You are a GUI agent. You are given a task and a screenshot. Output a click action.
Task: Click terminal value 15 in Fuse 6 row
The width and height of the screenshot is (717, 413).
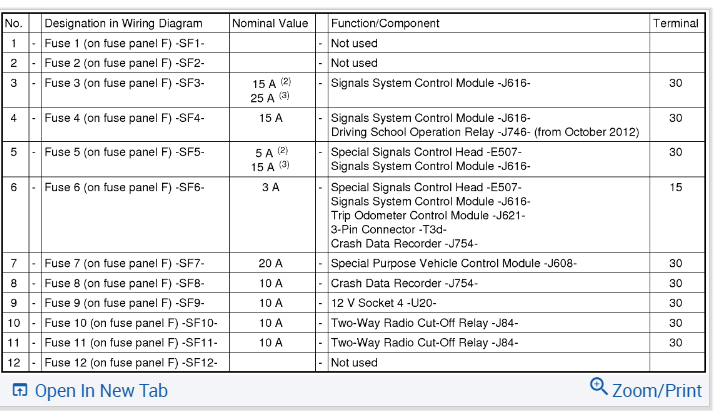point(676,187)
